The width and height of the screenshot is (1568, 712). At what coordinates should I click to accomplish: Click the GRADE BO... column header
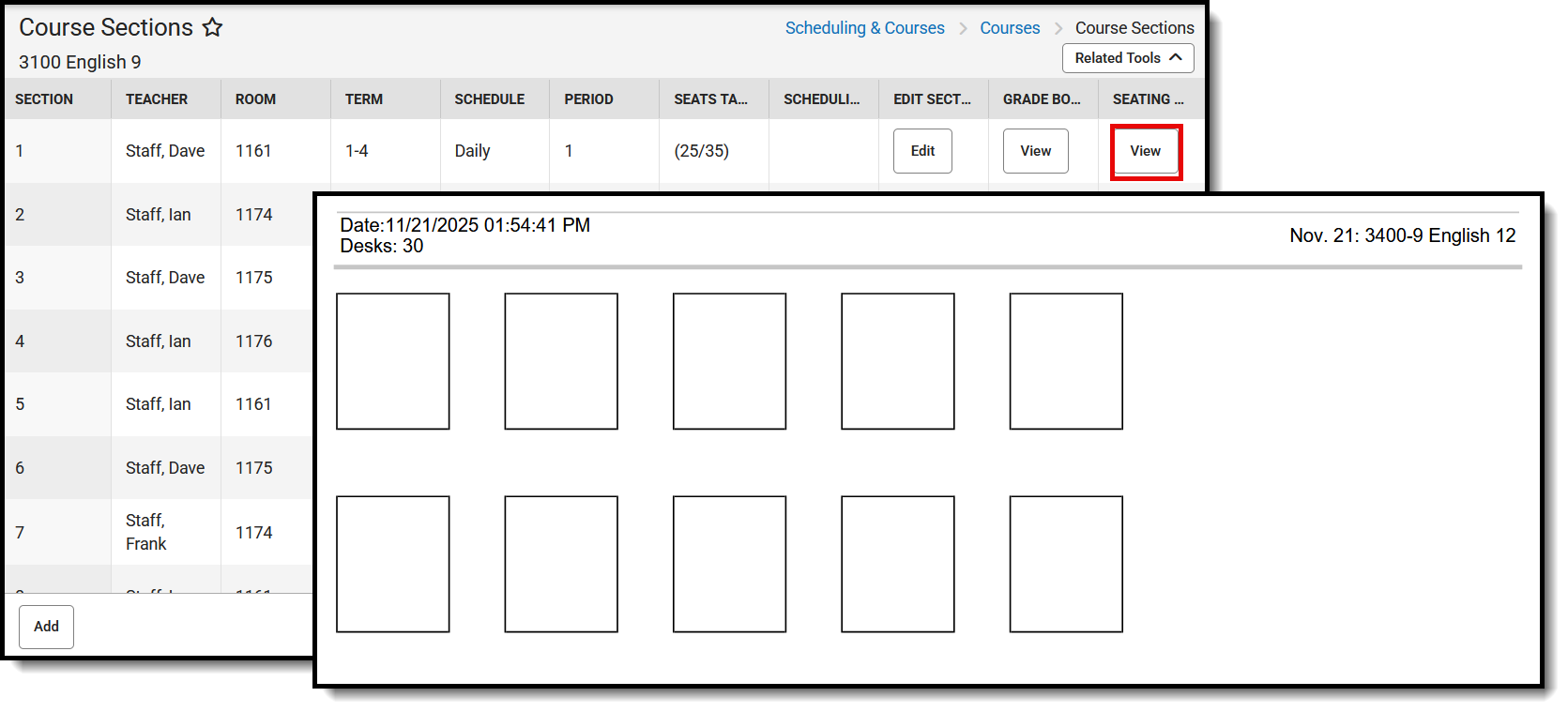(x=1042, y=99)
